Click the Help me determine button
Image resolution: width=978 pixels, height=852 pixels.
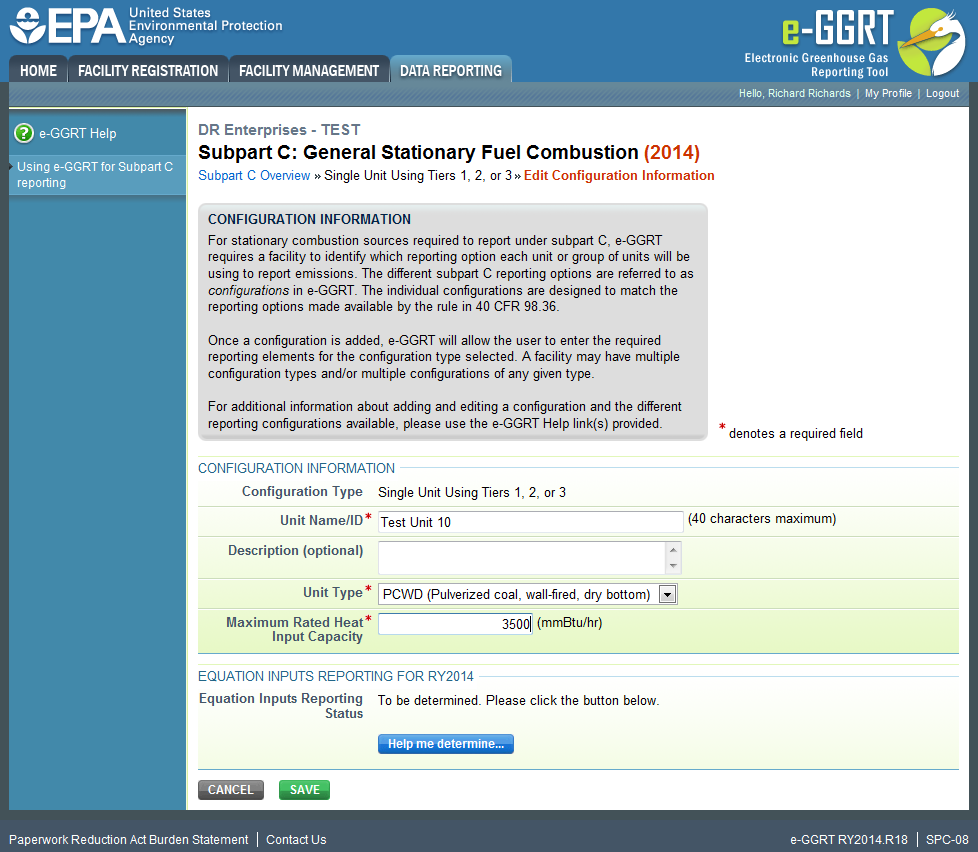pos(445,743)
